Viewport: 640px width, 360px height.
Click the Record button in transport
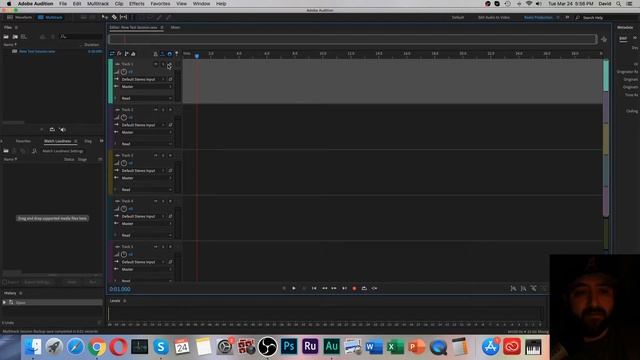click(354, 289)
